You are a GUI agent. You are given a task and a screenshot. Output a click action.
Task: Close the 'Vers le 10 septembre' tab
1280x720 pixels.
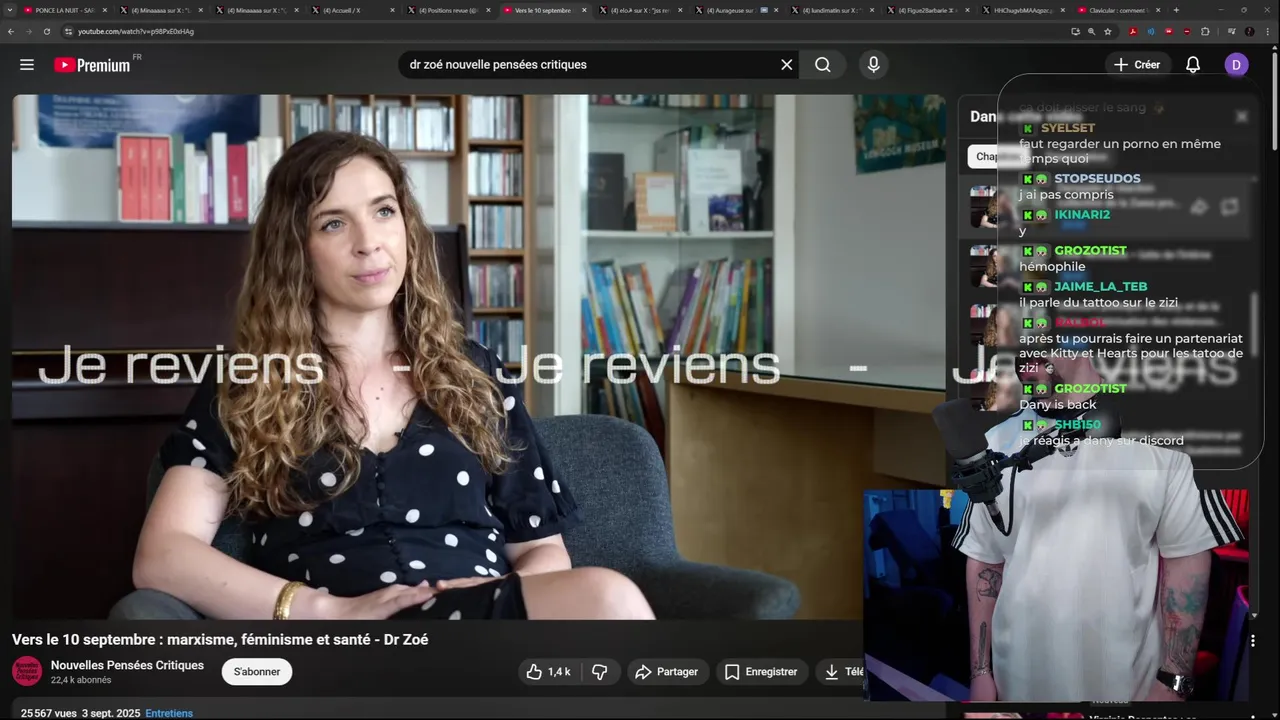tap(584, 10)
